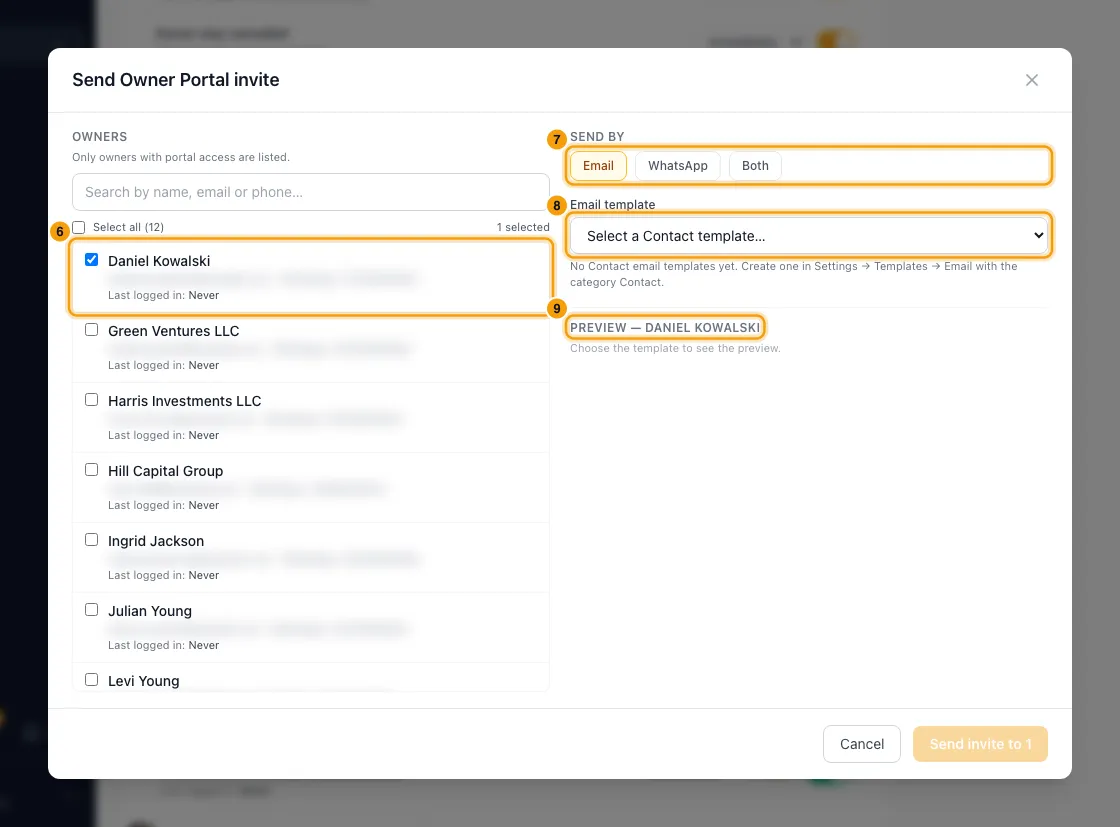The image size is (1120, 827).
Task: Tick the Levi Young checkbox
Action: click(91, 679)
